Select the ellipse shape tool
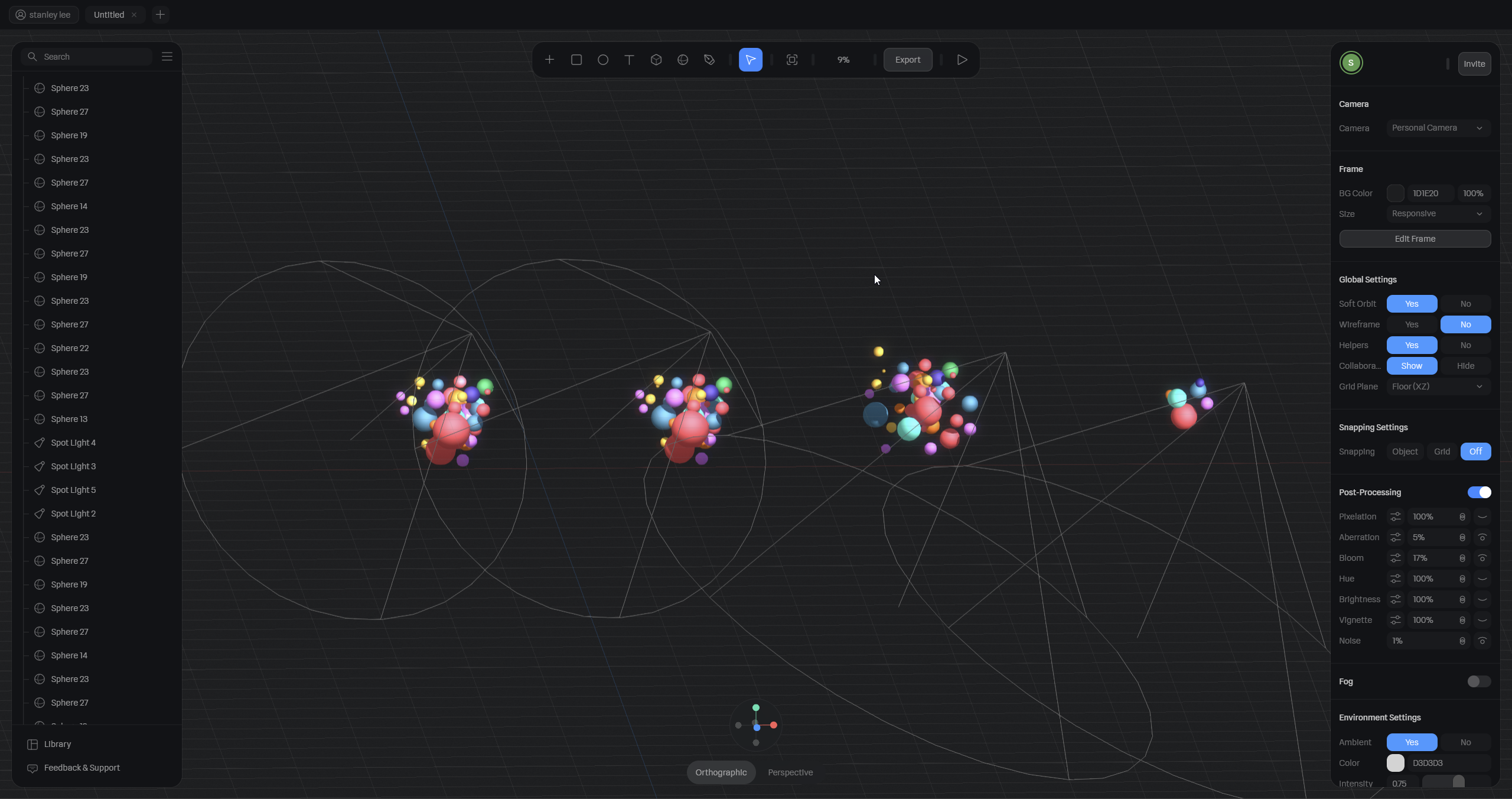The height and width of the screenshot is (799, 1512). [602, 60]
